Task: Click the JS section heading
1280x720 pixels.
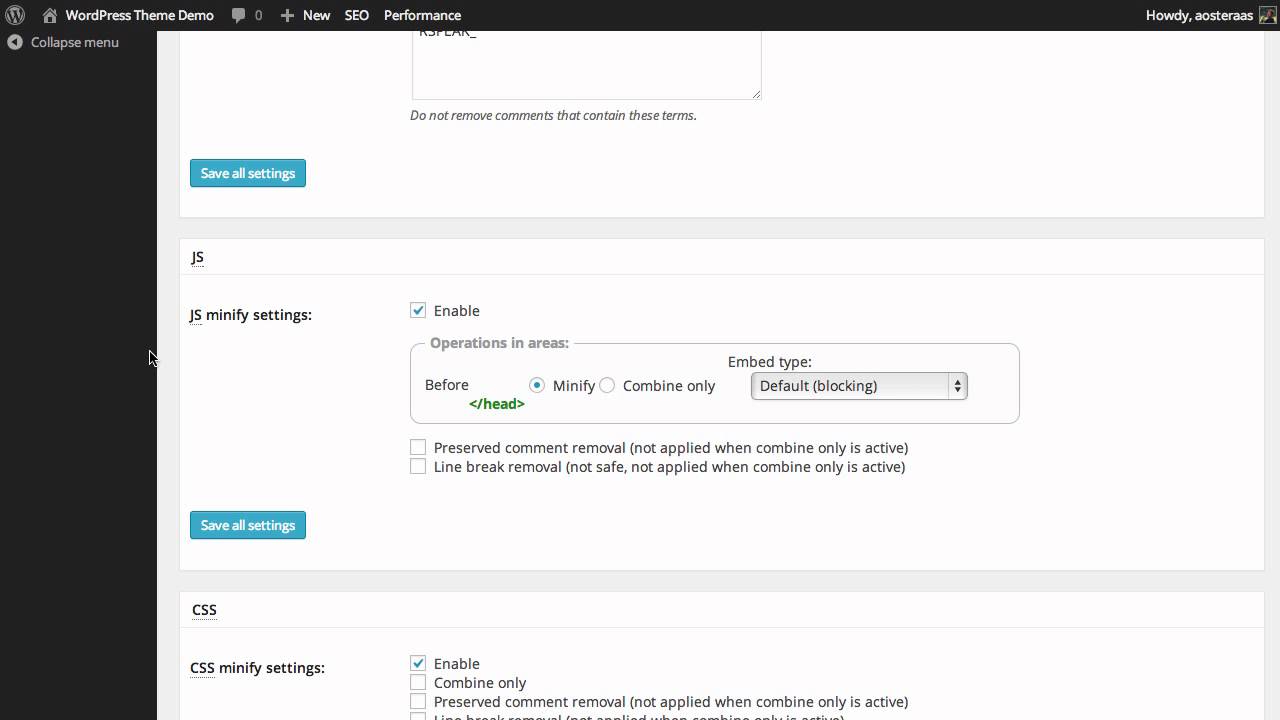Action: click(x=197, y=257)
